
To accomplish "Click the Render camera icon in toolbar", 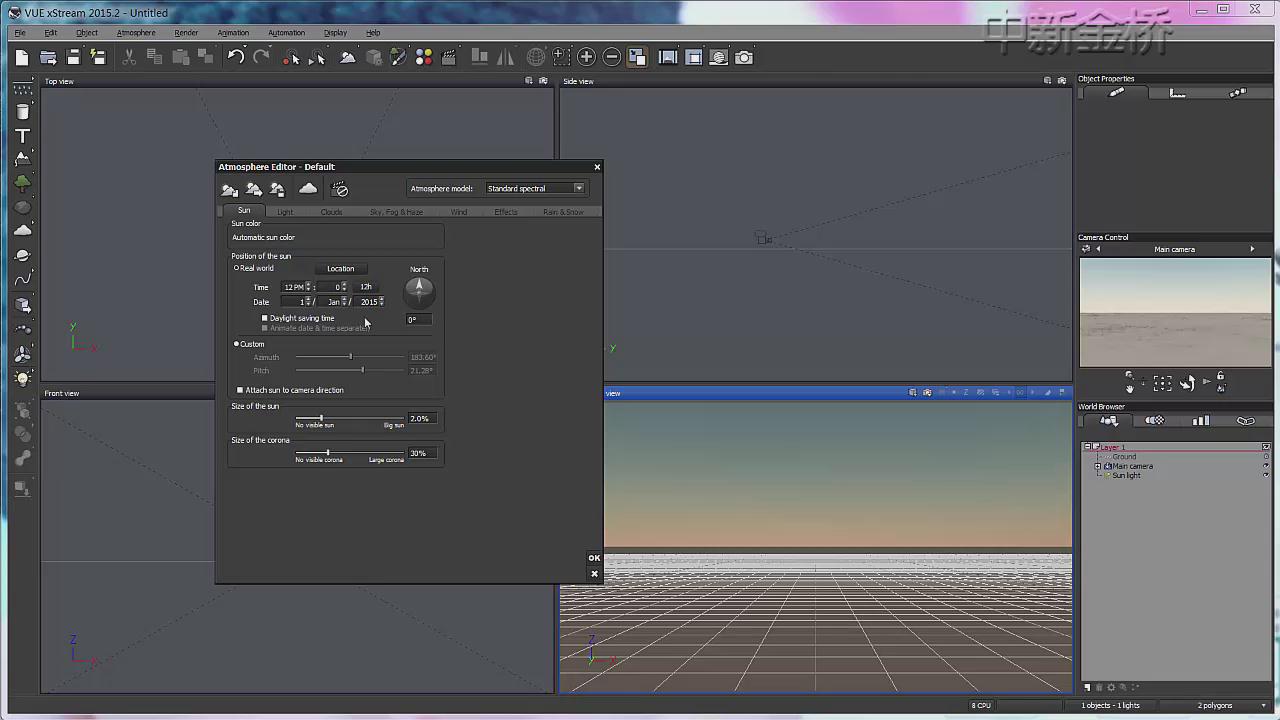I will coord(744,58).
